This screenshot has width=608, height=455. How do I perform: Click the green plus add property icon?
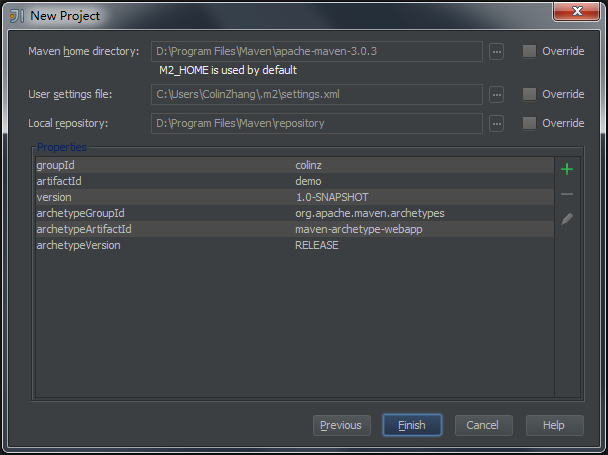tap(567, 169)
